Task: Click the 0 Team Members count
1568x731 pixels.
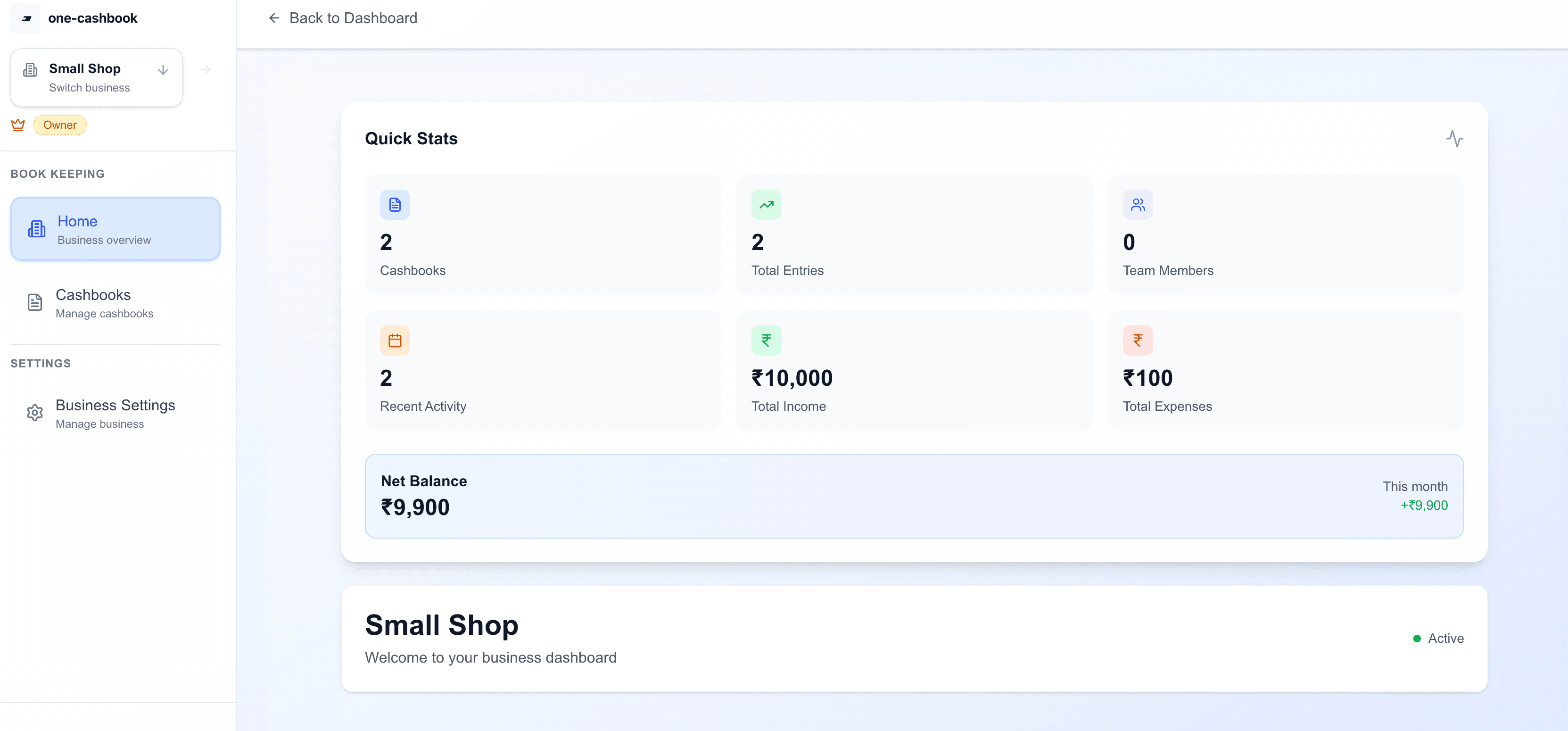Action: (1129, 242)
